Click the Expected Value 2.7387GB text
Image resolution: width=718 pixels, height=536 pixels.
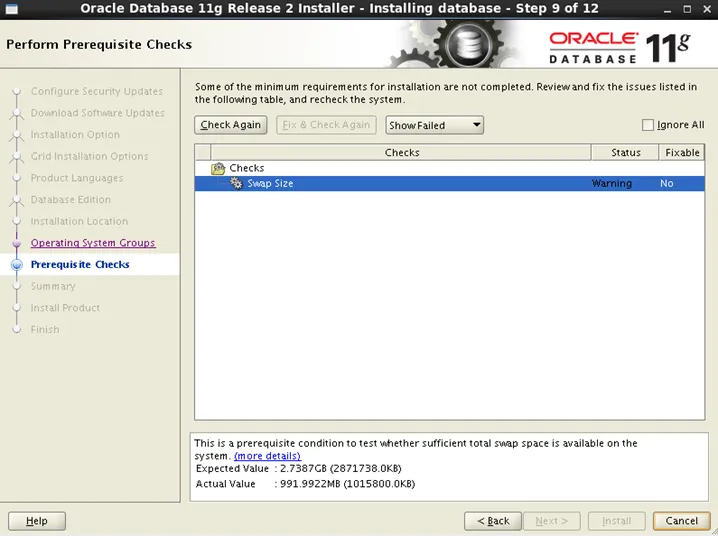pos(341,469)
